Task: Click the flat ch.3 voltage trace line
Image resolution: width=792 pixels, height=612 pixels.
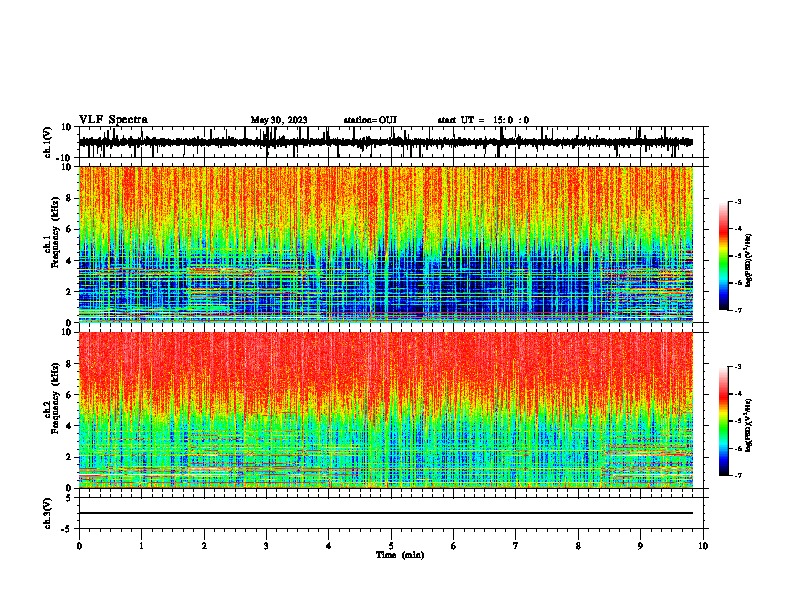Action: tap(386, 513)
